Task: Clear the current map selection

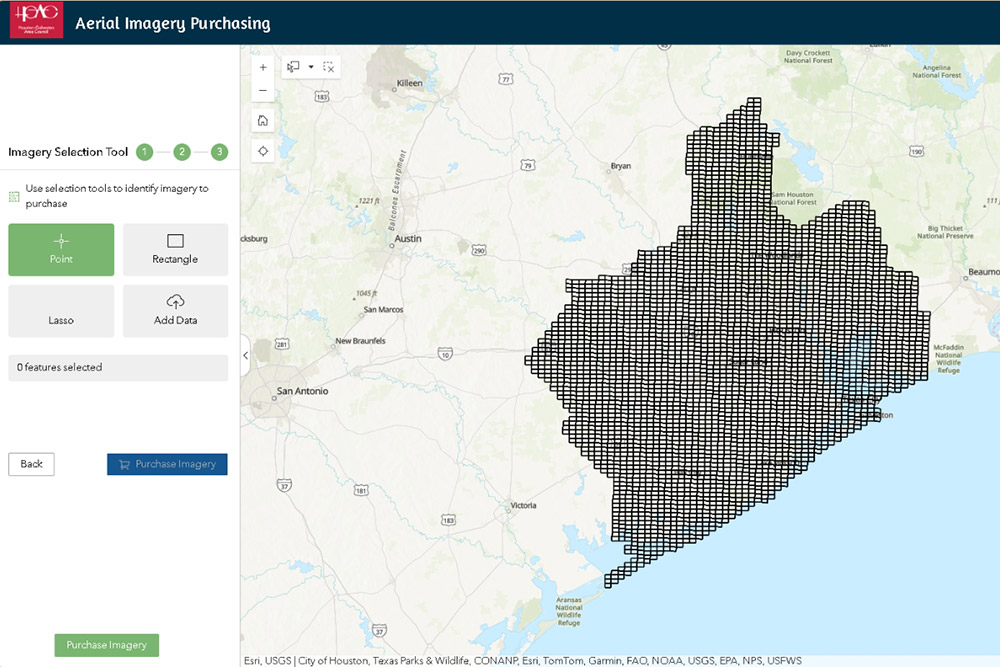Action: point(329,66)
